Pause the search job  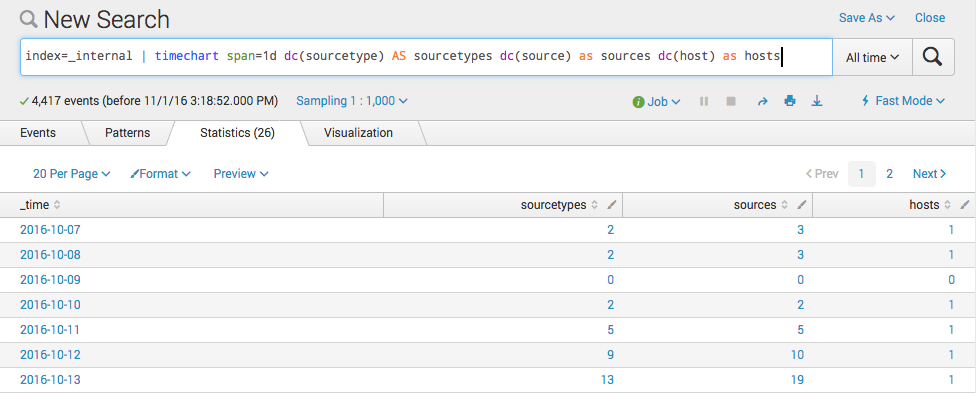coord(704,101)
